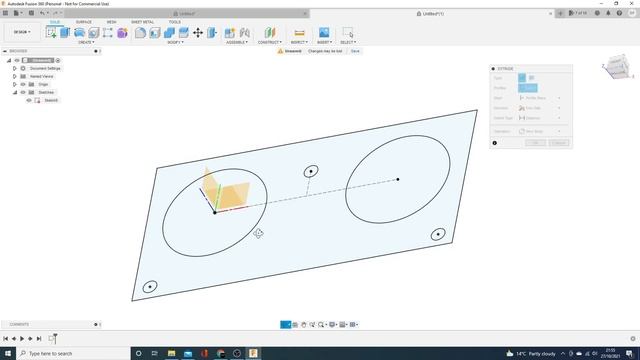This screenshot has height=360, width=640.
Task: Click the sketch feature in timeline
Action: (52, 338)
